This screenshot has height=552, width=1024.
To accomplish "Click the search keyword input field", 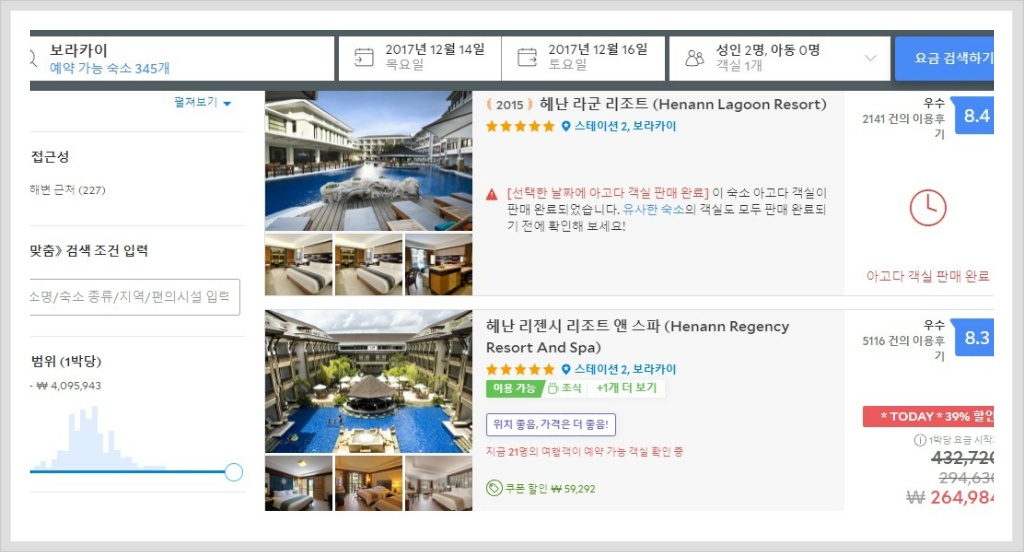I will click(x=135, y=297).
